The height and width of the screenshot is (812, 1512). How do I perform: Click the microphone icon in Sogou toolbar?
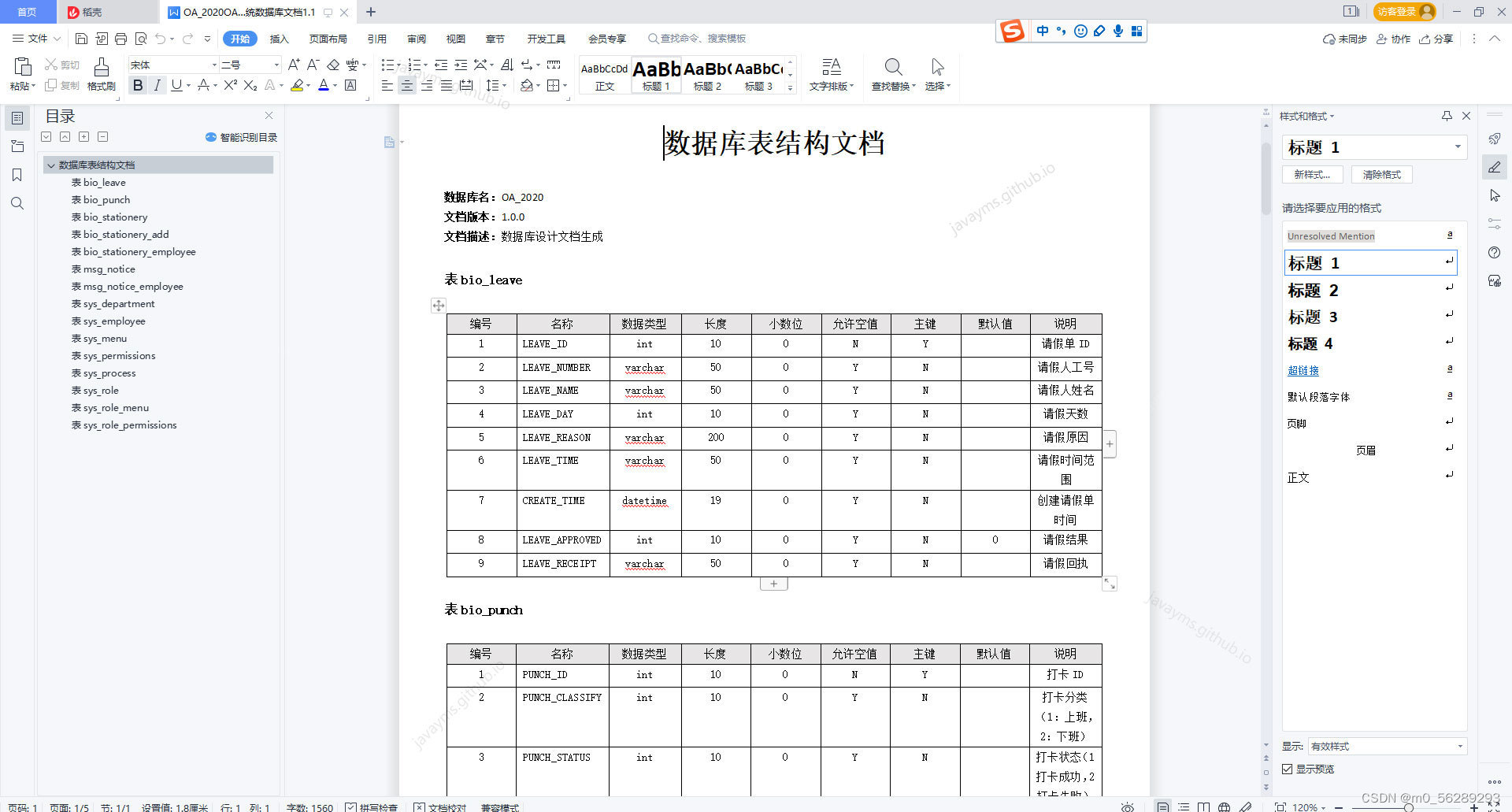pos(1117,31)
